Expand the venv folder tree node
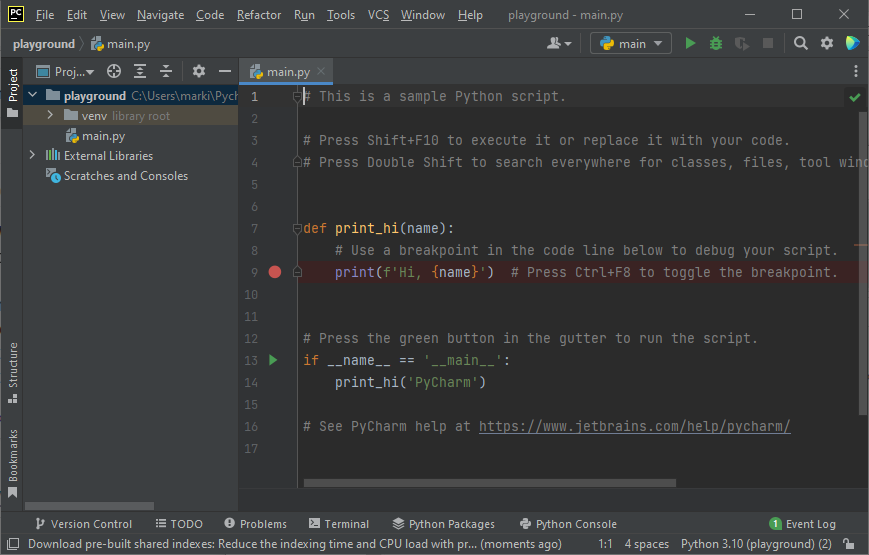 [x=51, y=116]
